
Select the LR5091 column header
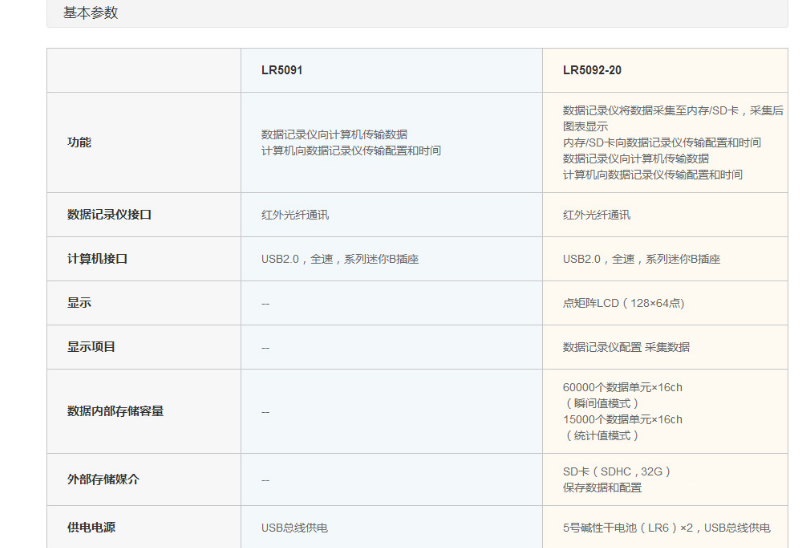[x=282, y=71]
